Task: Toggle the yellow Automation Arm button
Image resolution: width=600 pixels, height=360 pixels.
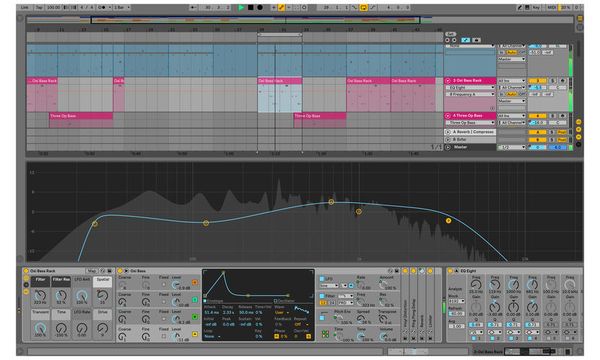Action: click(x=281, y=7)
